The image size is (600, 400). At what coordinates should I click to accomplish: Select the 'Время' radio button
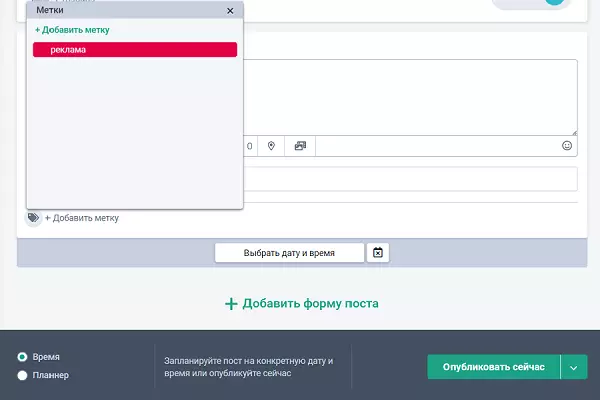[x=22, y=357]
